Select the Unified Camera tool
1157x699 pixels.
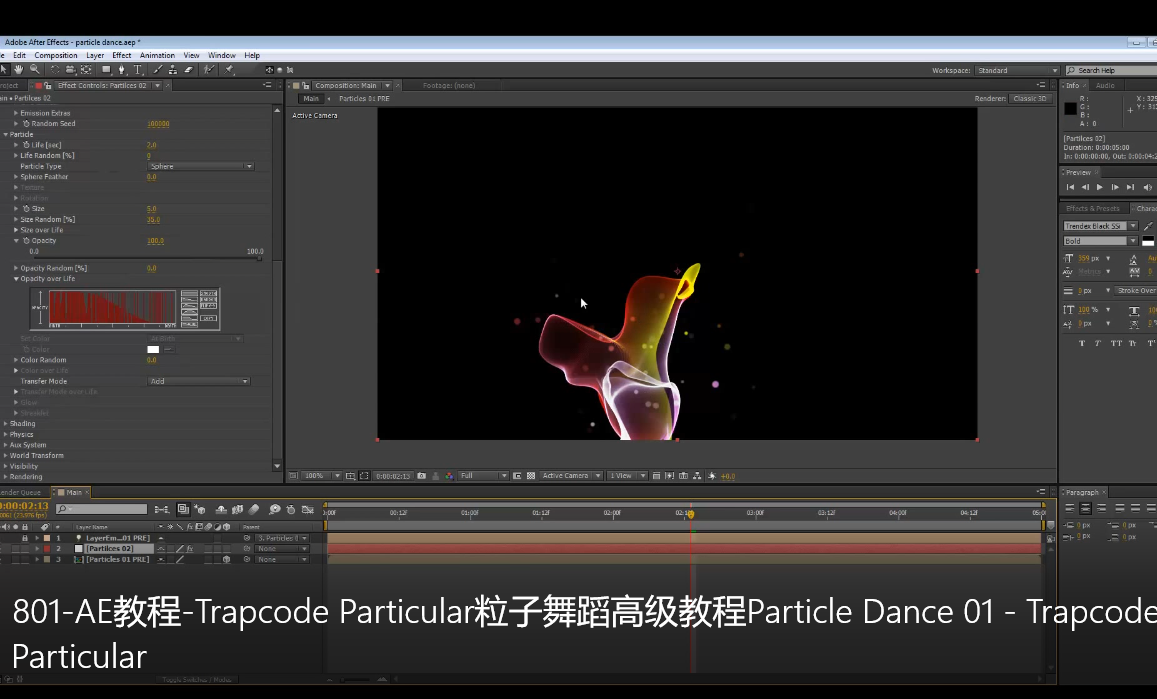click(x=70, y=69)
